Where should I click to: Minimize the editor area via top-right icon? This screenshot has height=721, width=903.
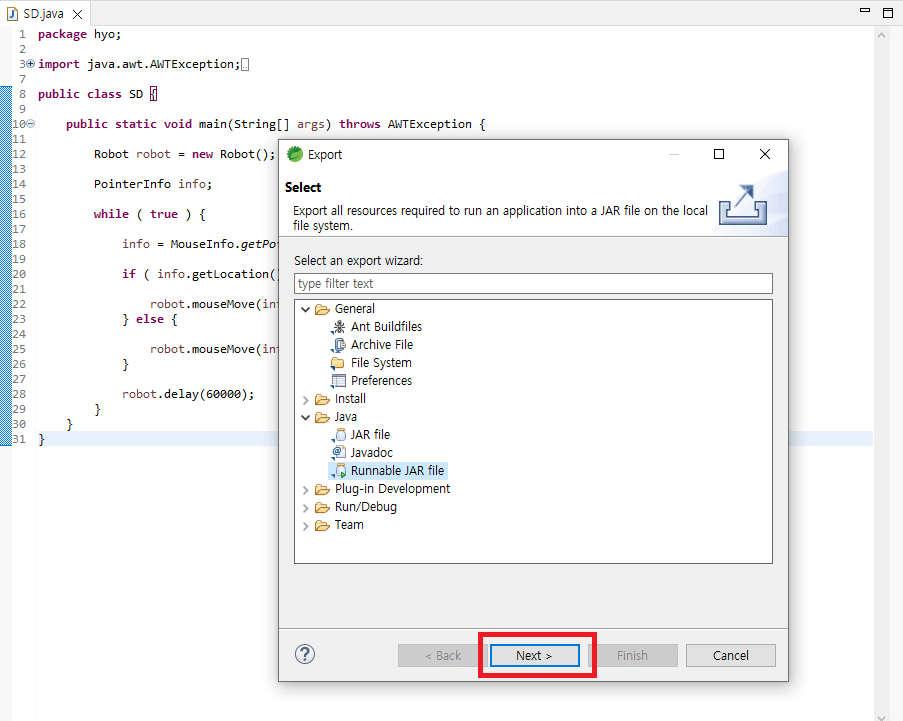864,10
